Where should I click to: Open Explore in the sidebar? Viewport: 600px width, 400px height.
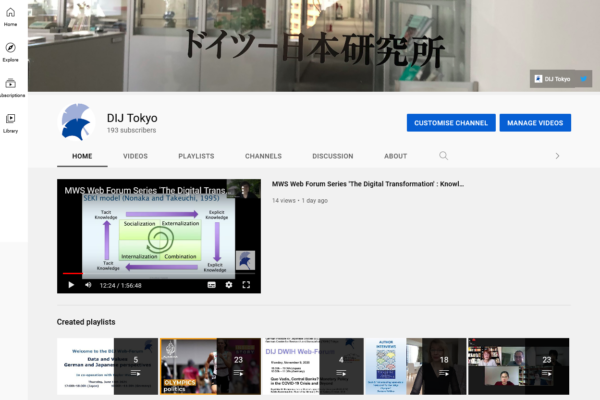[x=10, y=52]
